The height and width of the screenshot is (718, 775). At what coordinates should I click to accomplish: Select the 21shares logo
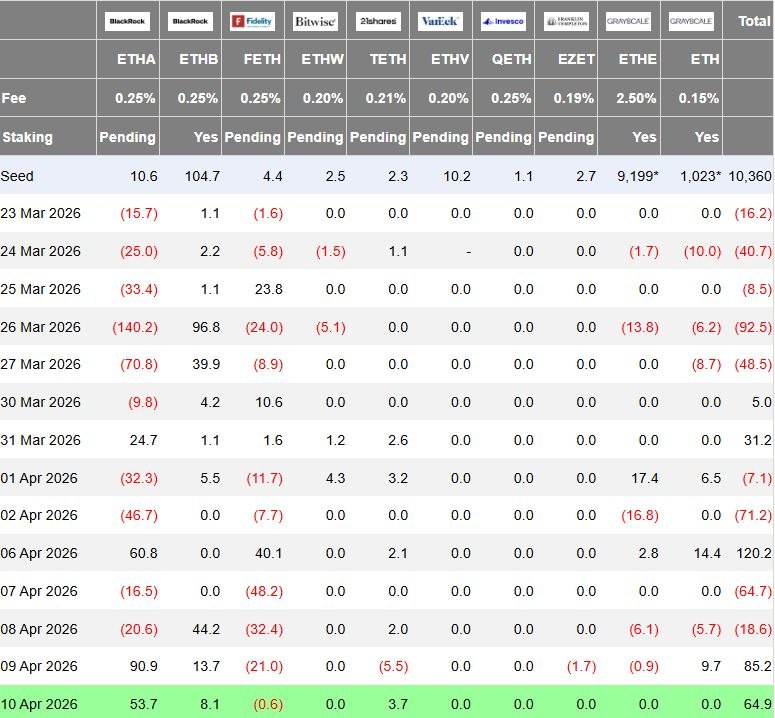click(x=378, y=21)
